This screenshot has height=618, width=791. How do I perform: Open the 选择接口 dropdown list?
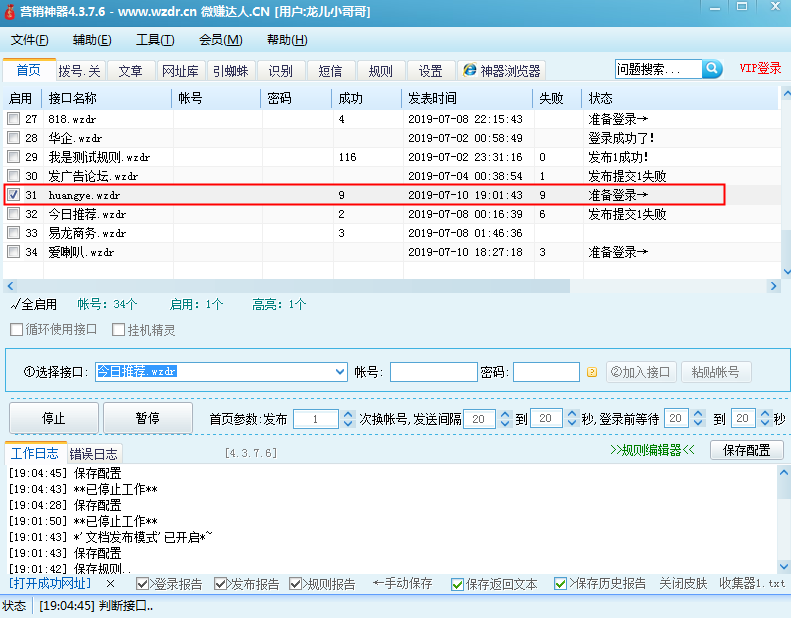[x=341, y=372]
